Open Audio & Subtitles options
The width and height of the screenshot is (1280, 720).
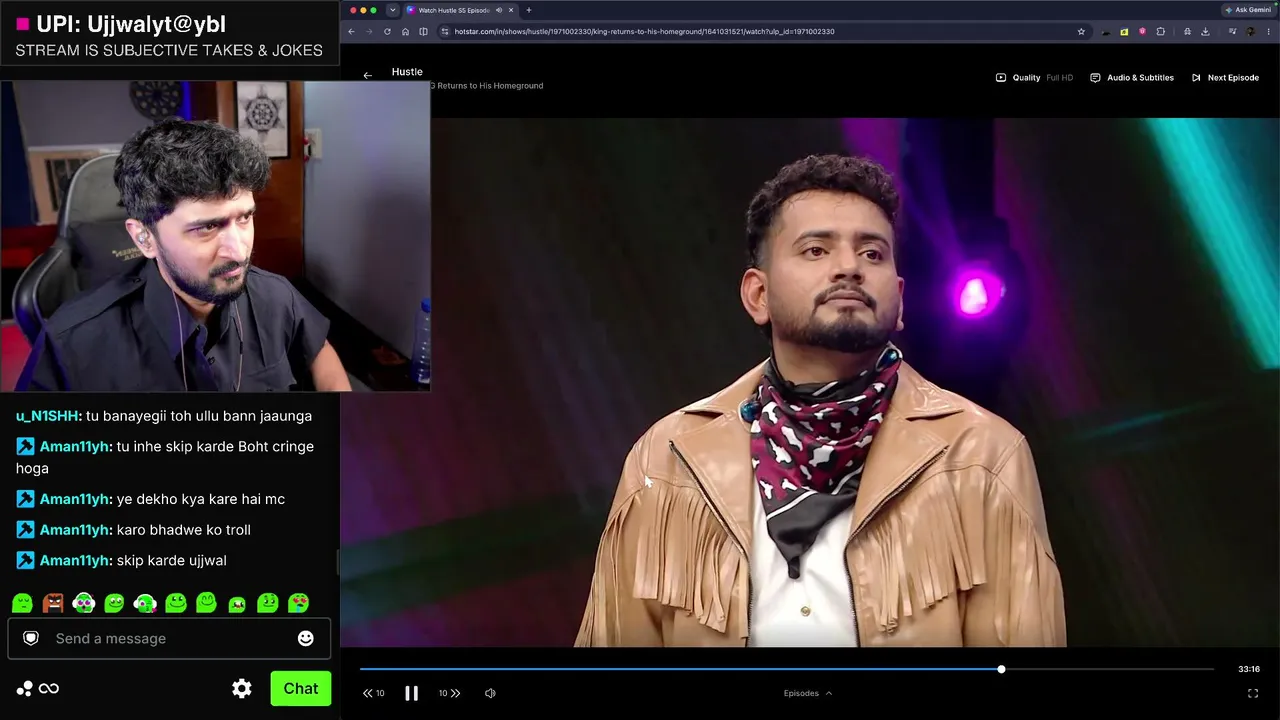coord(1132,77)
